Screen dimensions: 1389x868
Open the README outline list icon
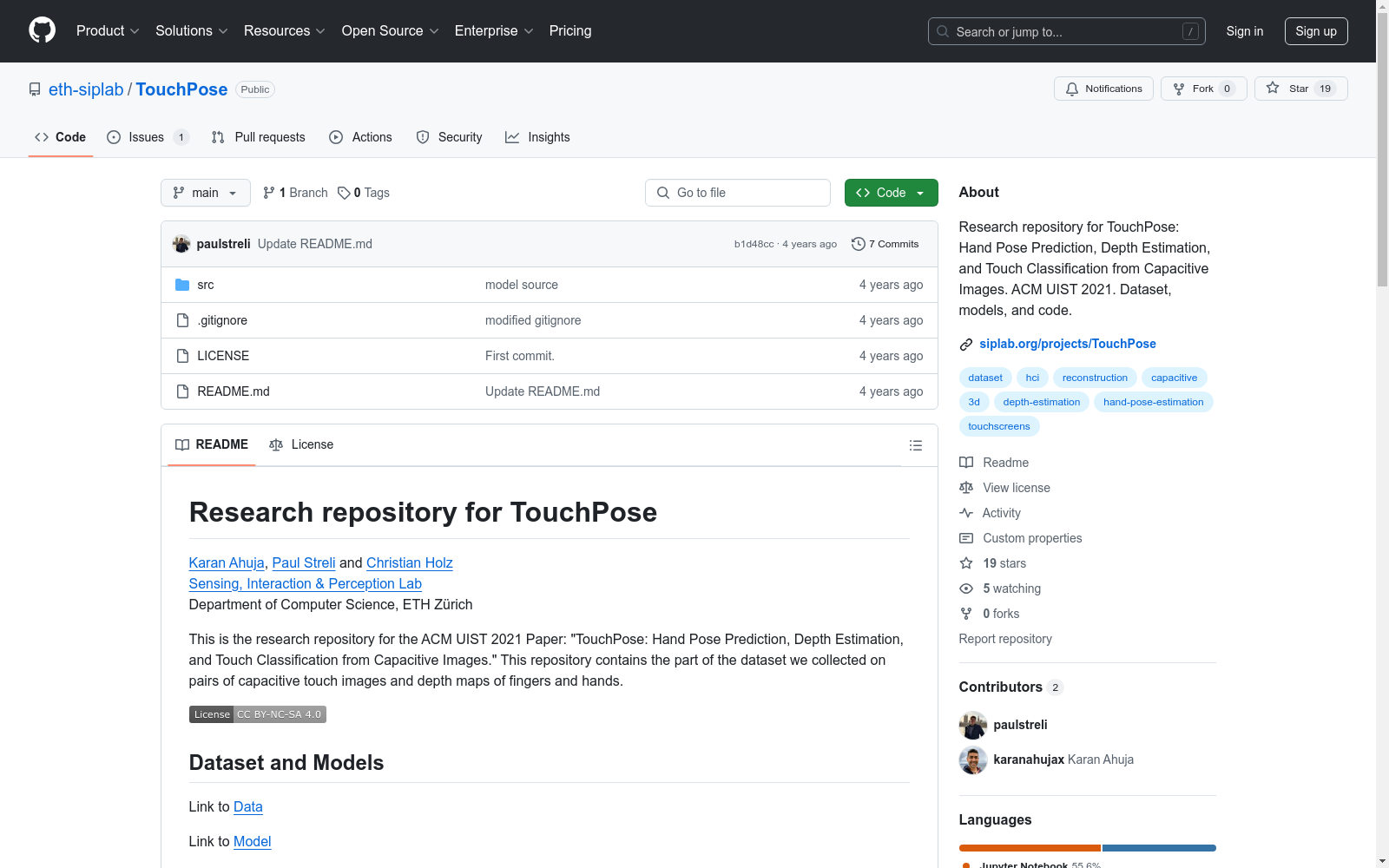tap(916, 445)
